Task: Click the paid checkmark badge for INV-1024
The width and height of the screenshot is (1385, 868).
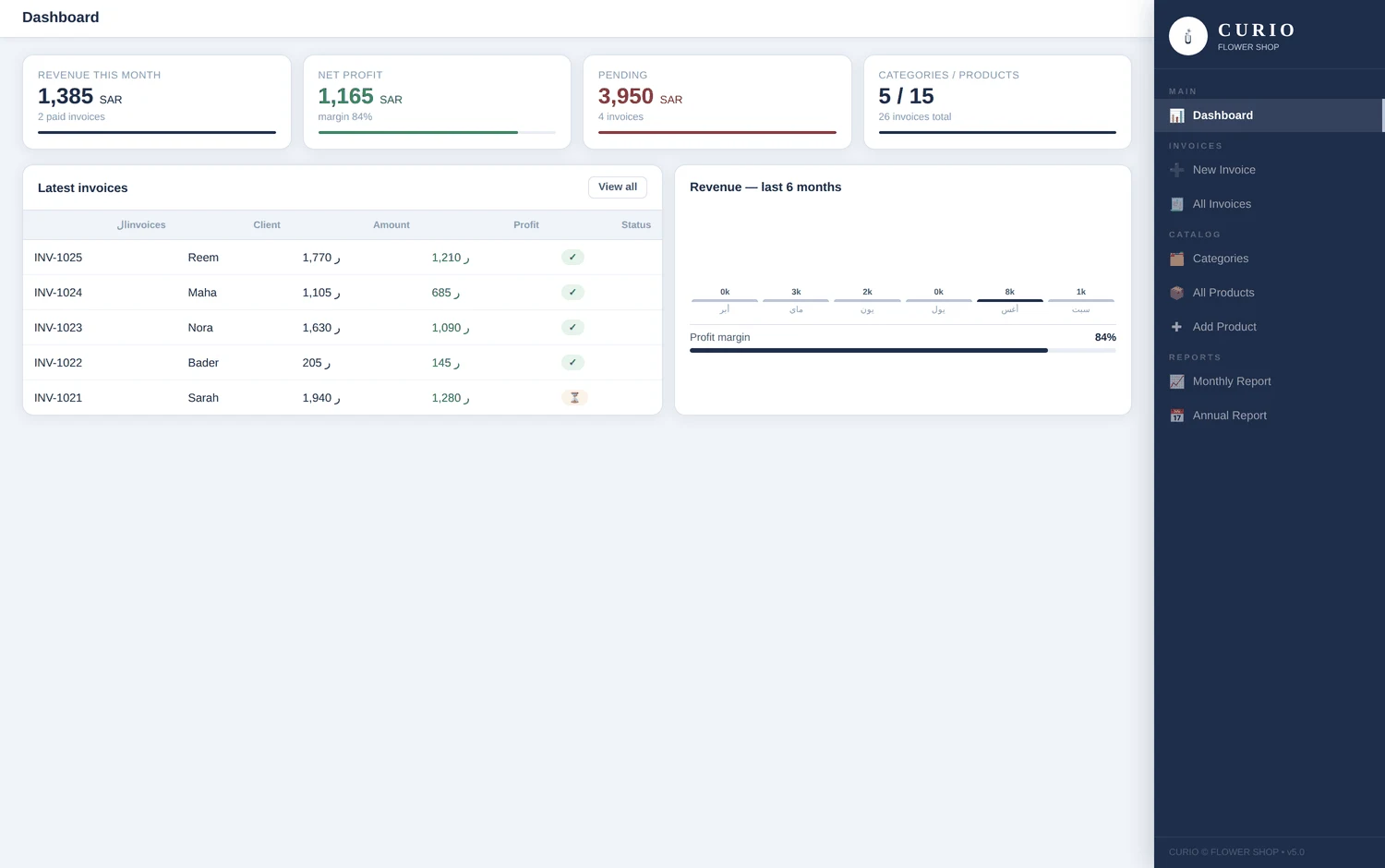Action: tap(572, 293)
